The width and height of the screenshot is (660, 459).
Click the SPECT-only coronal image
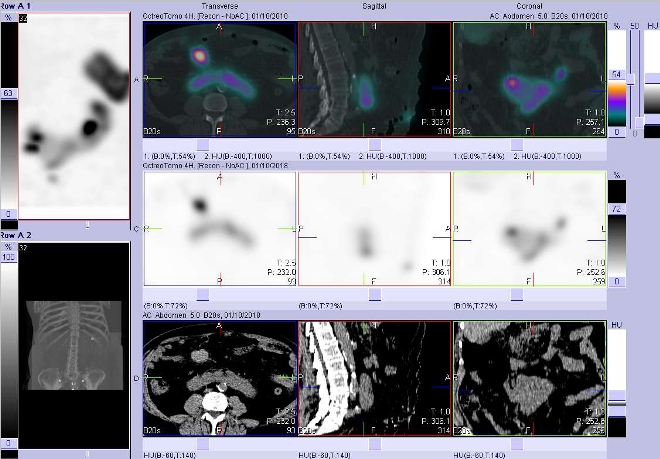tap(529, 230)
